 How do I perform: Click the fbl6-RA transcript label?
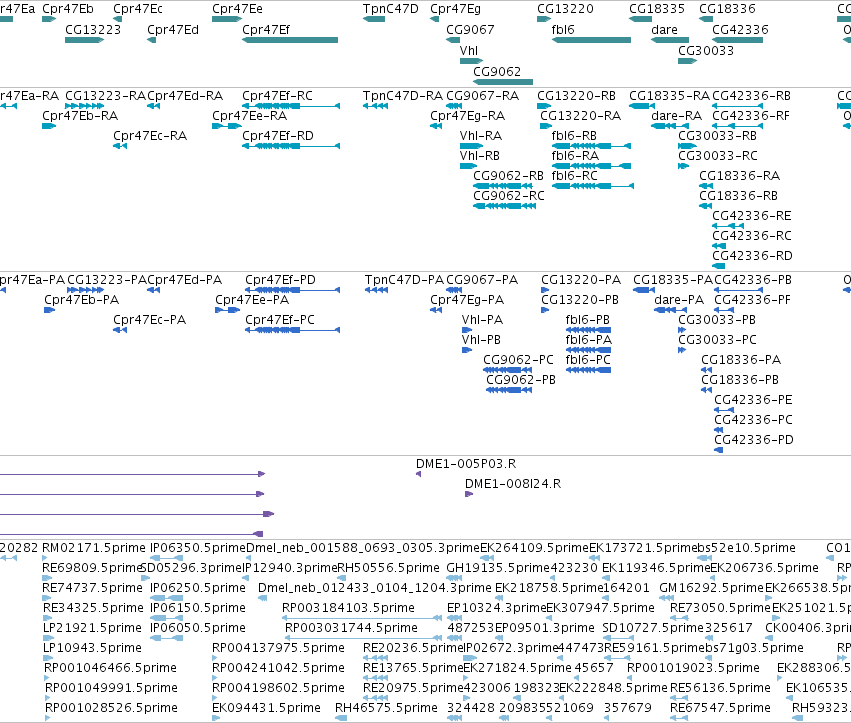point(575,156)
